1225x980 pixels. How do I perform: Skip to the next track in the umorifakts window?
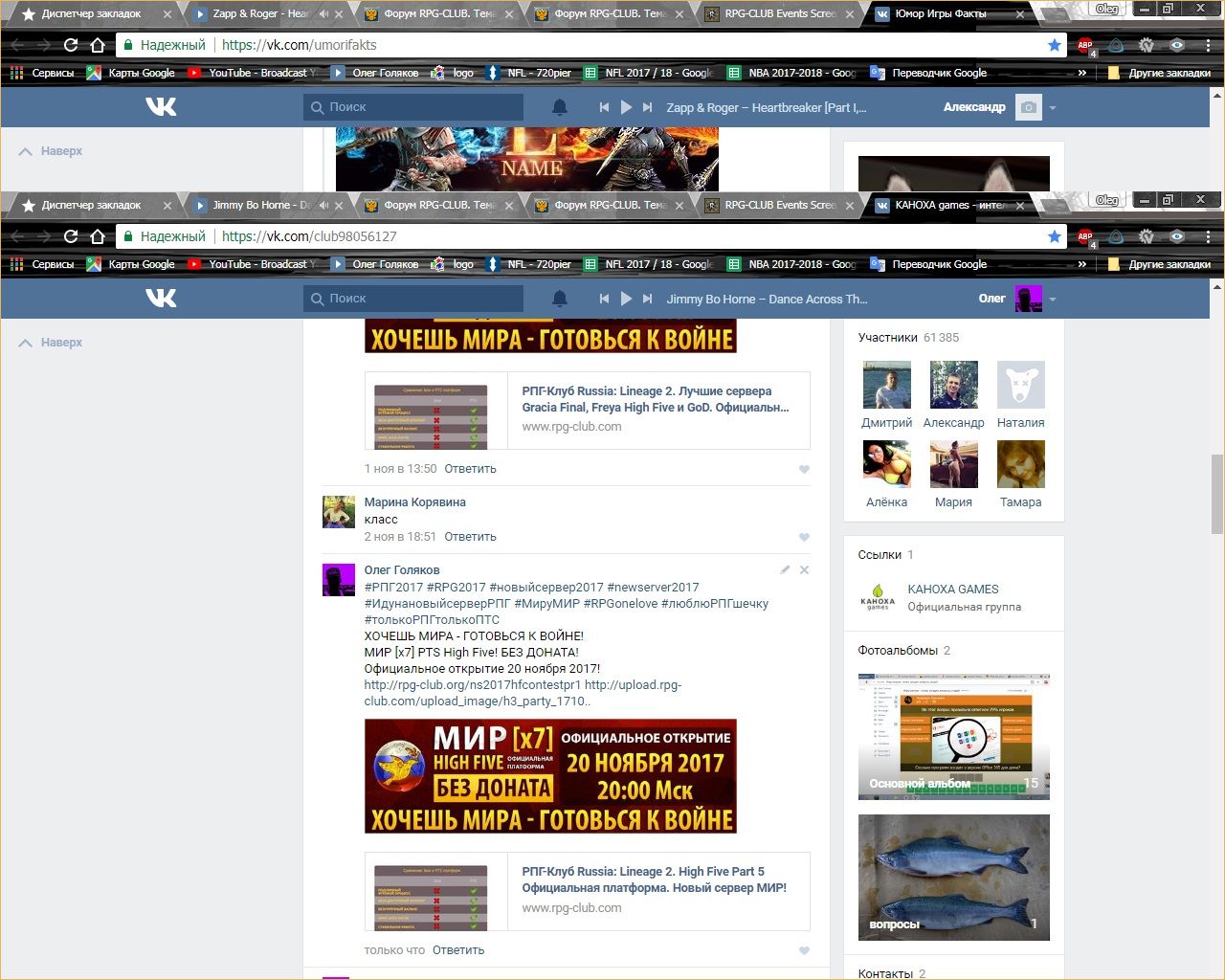point(648,107)
